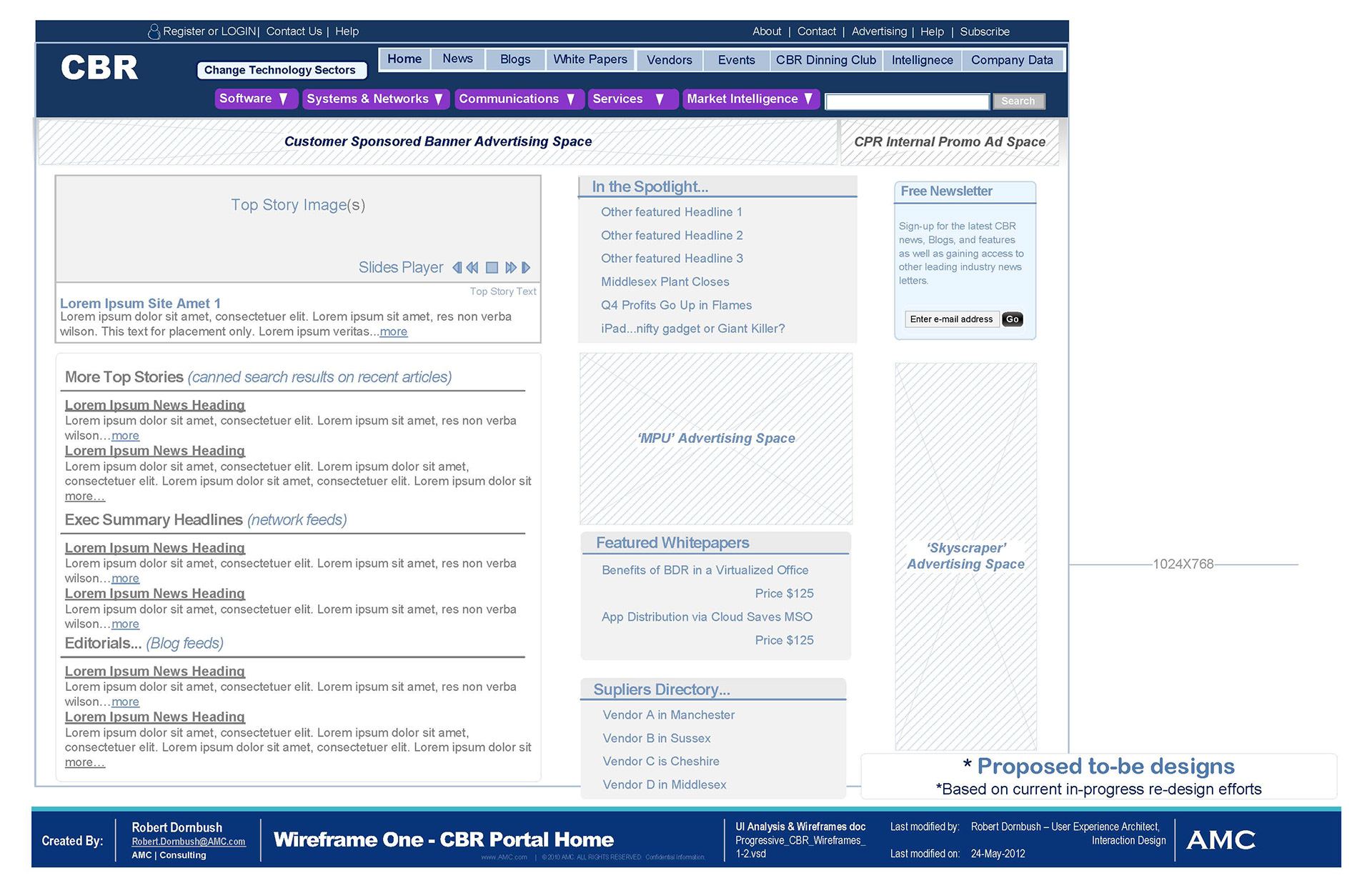The image size is (1372, 888).
Task: Click the CBR logo
Action: [x=99, y=68]
